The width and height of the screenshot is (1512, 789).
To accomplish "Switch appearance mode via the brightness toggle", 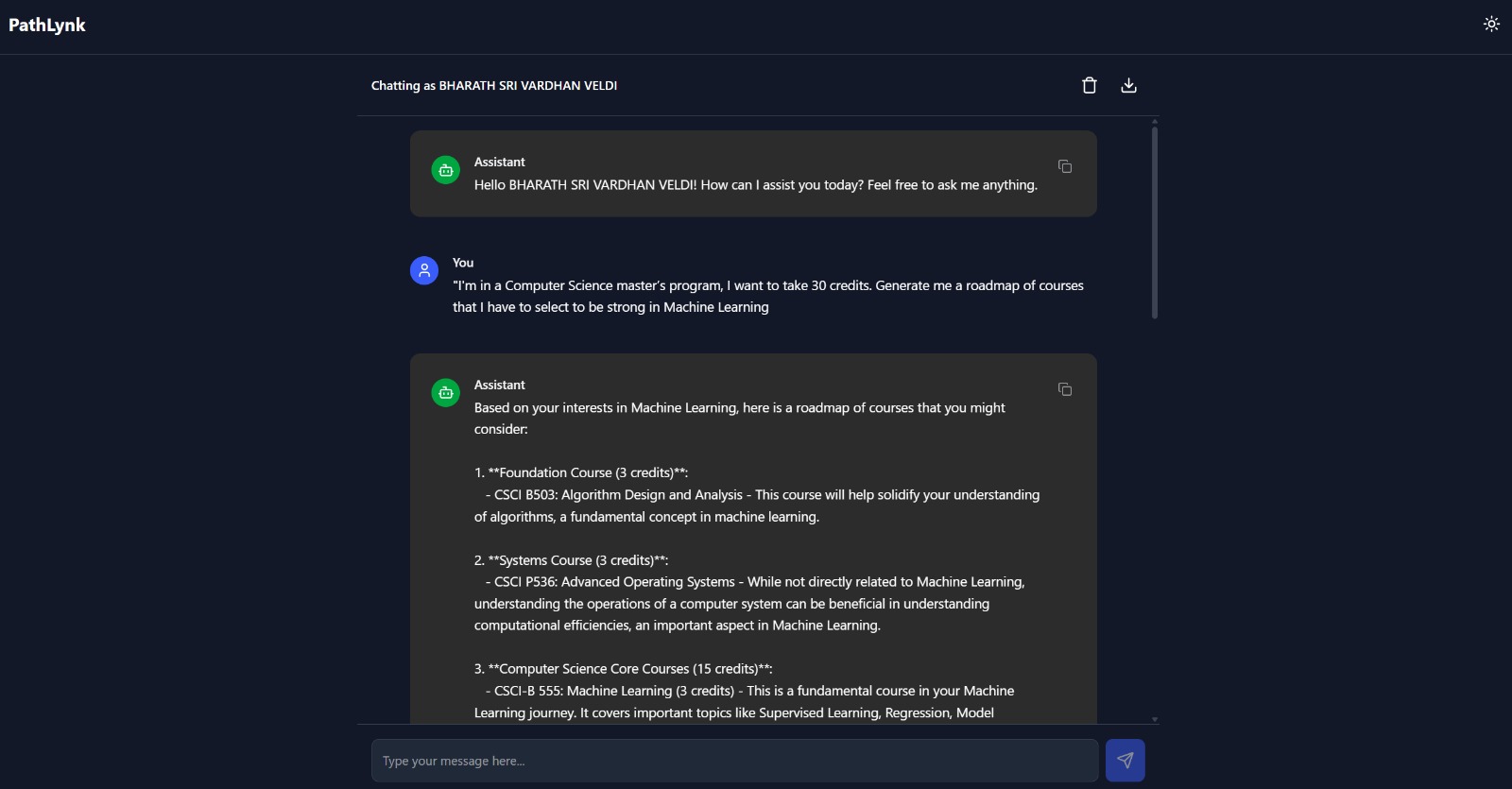I will pos(1490,24).
